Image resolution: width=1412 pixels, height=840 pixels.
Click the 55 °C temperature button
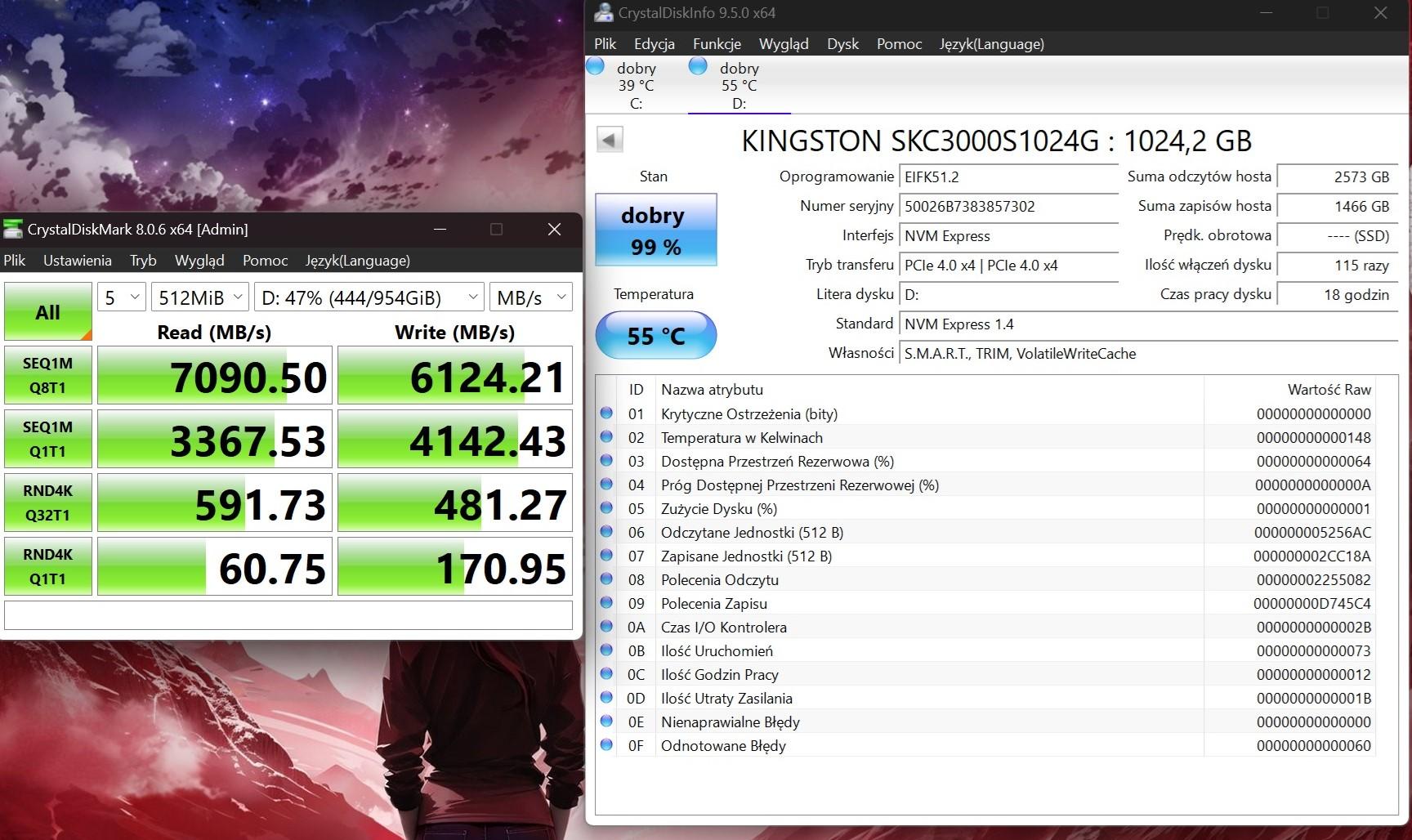tap(656, 335)
